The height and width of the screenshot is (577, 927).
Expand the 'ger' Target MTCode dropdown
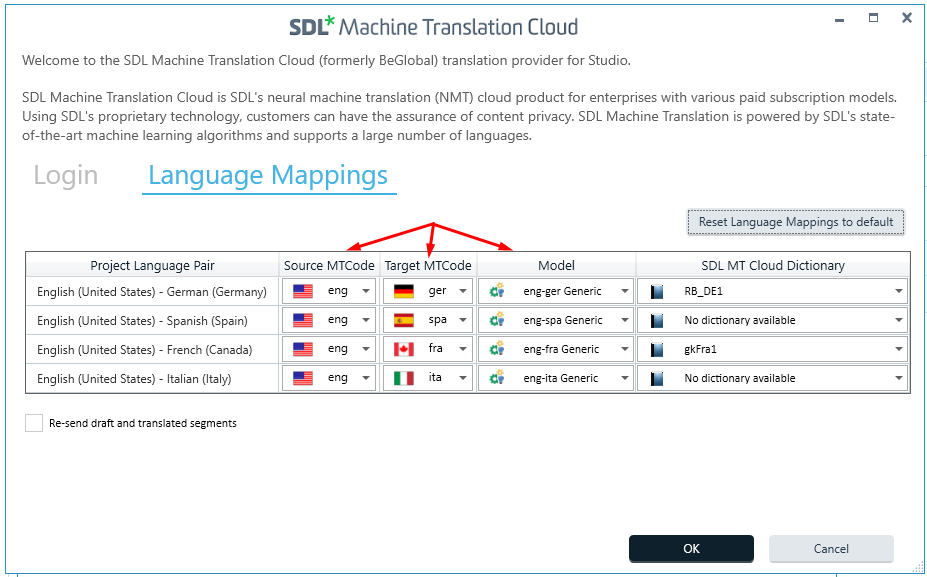click(x=463, y=291)
